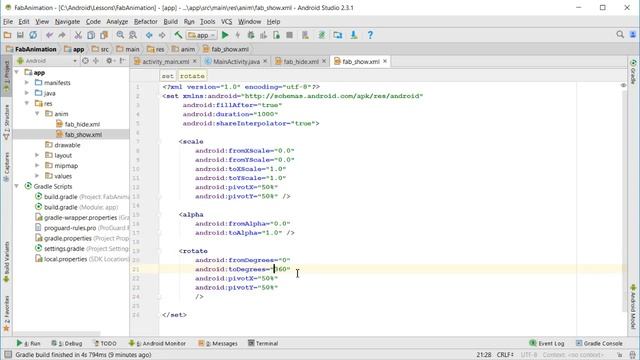The image size is (640, 360).
Task: Expand the manifests folder arrow
Action: coord(27,82)
